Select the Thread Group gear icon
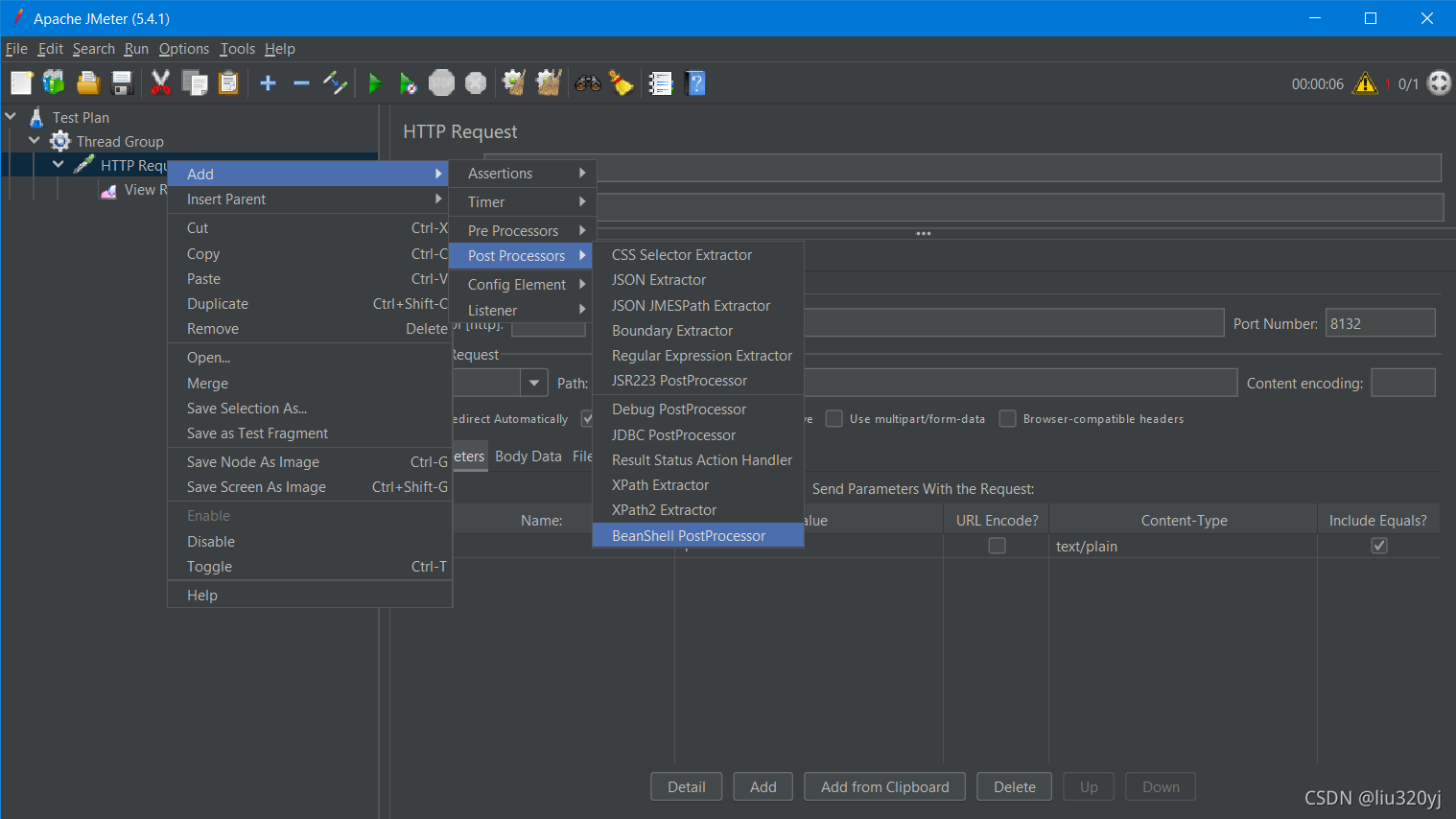The width and height of the screenshot is (1456, 819). [60, 141]
